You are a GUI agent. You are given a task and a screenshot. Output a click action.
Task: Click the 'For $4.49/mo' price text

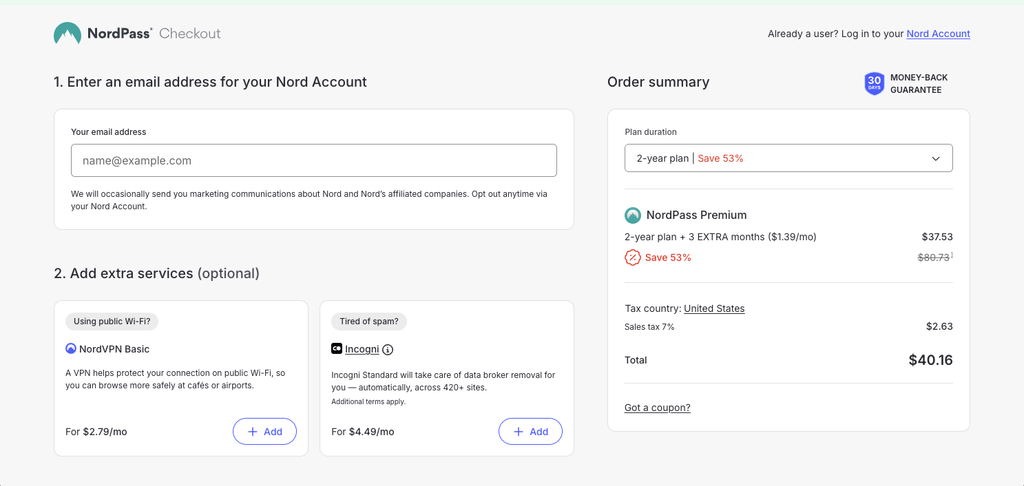pyautogui.click(x=362, y=432)
